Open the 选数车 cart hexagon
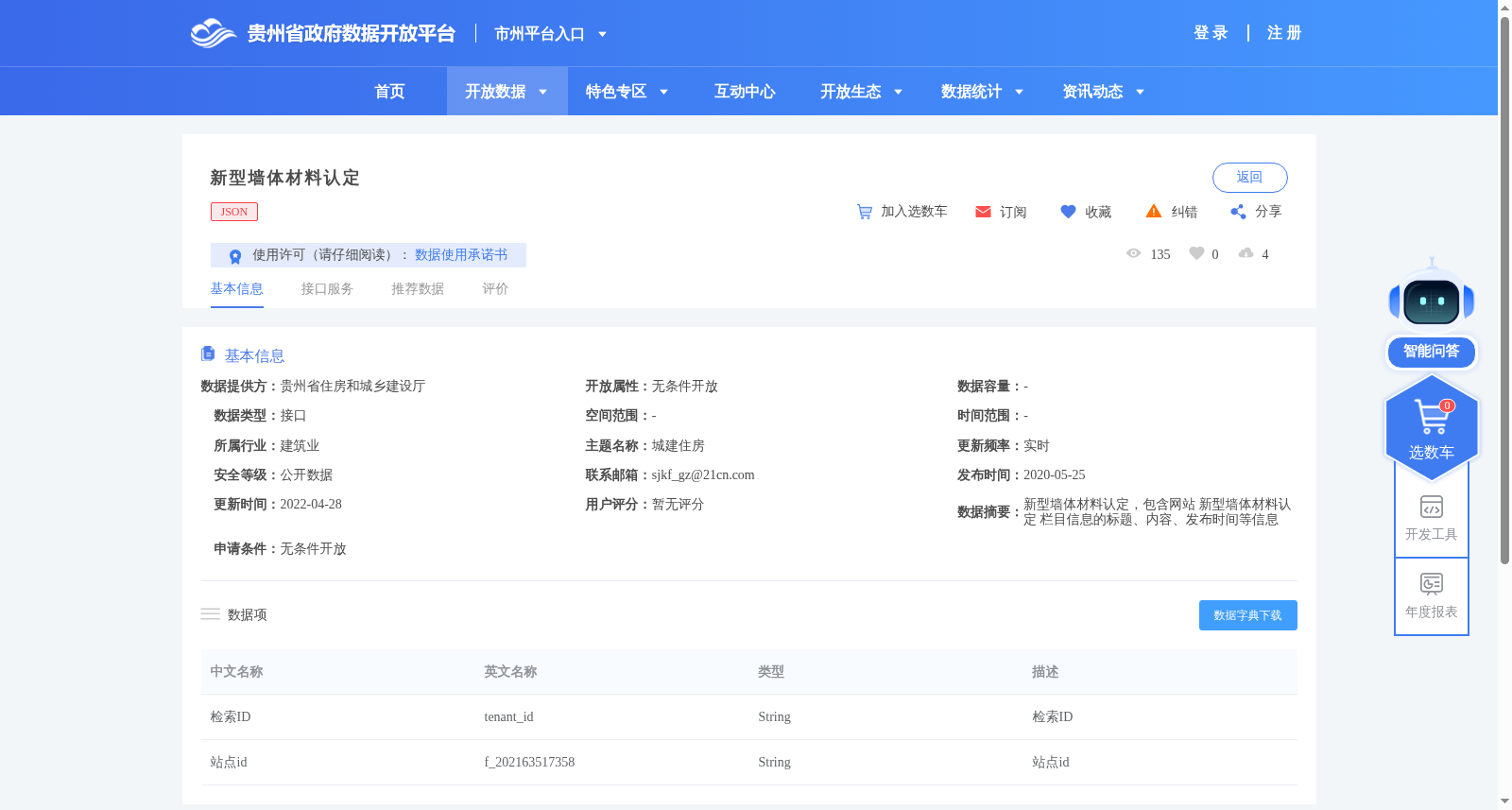 (x=1432, y=427)
